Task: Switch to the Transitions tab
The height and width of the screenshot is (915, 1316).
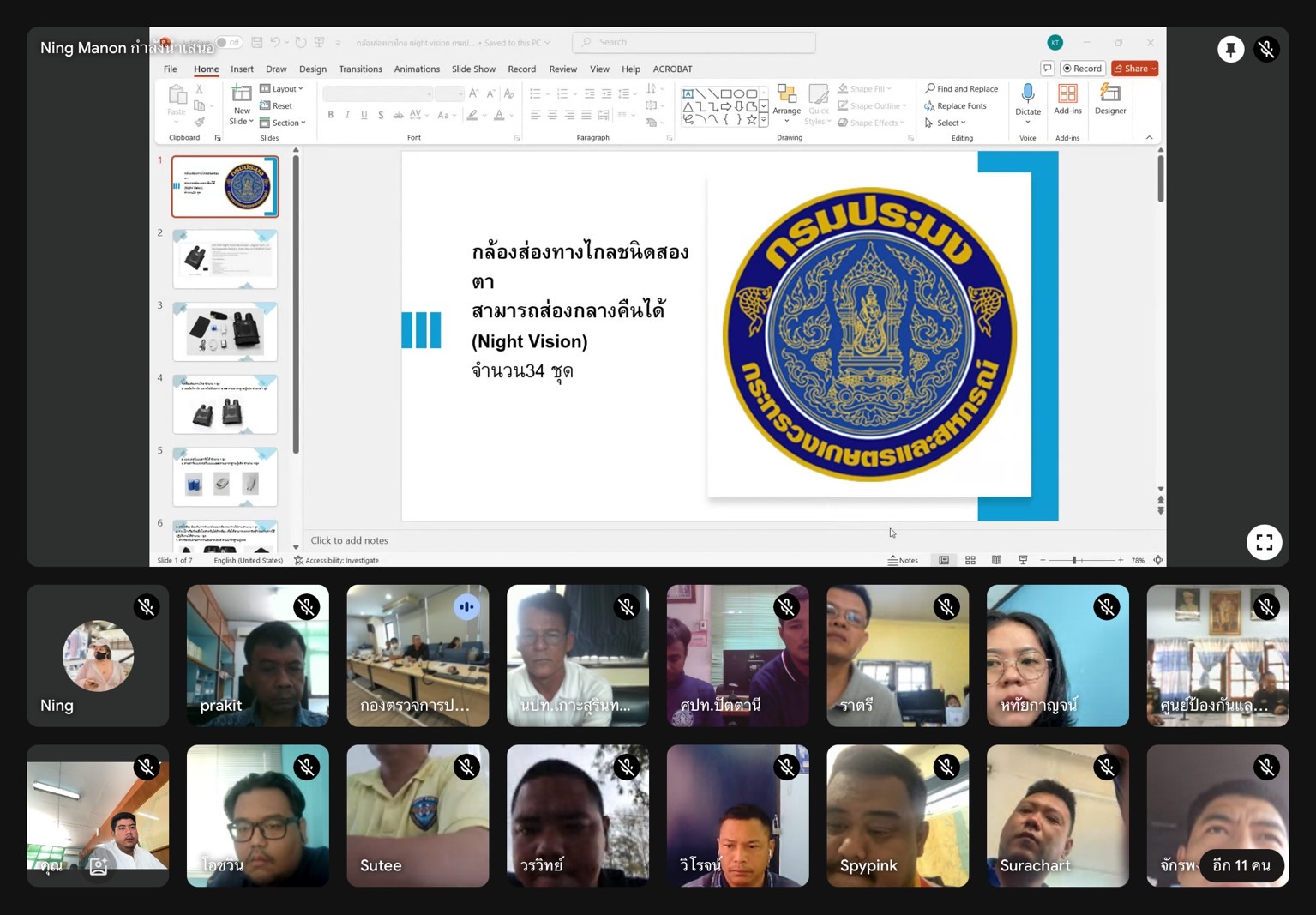Action: click(360, 69)
